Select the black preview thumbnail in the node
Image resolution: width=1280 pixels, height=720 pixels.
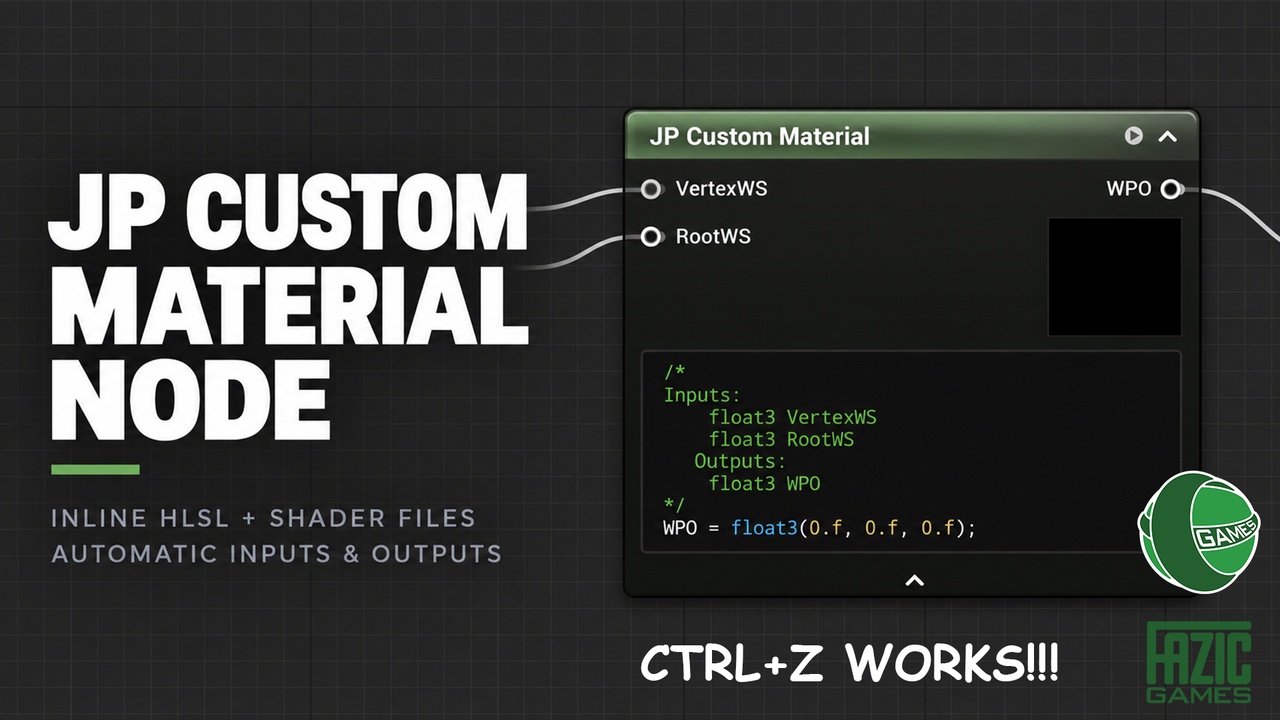[1115, 277]
